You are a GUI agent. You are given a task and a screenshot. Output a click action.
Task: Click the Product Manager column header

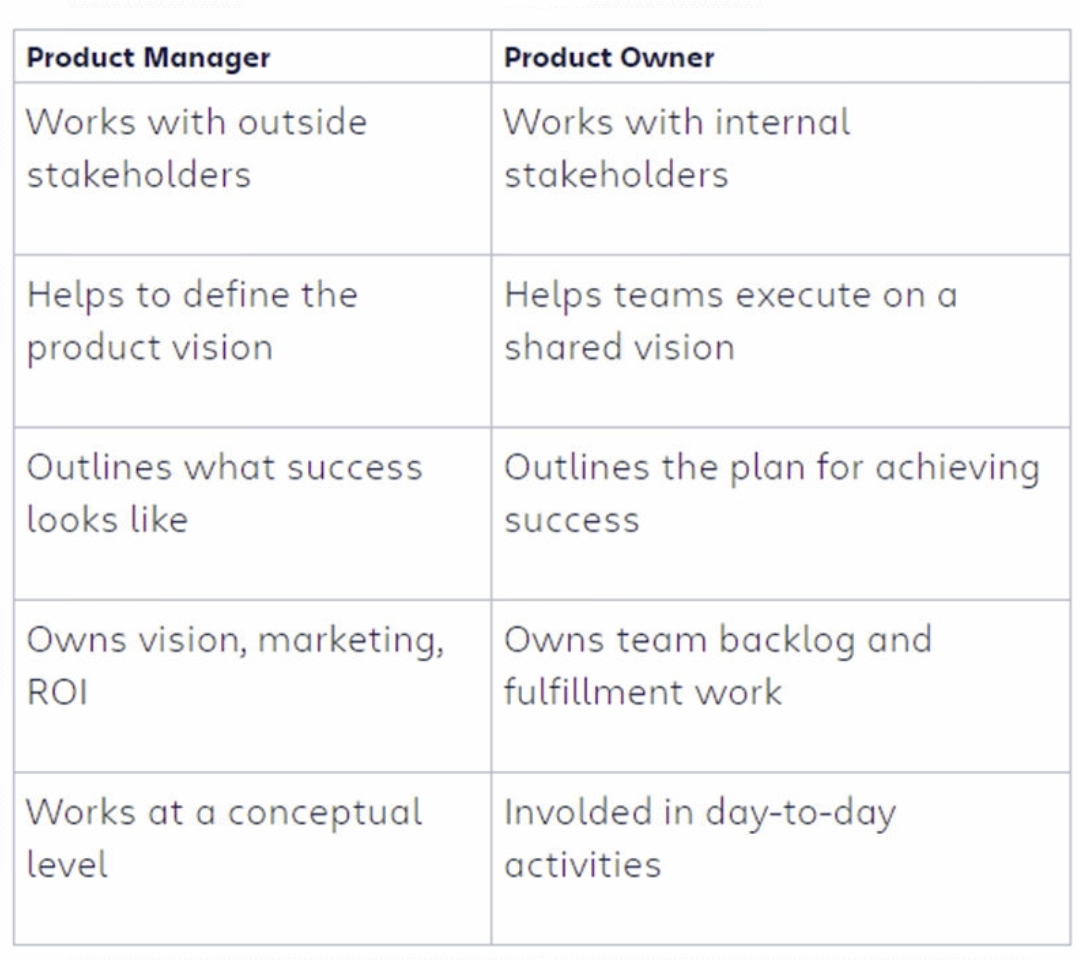tap(252, 56)
